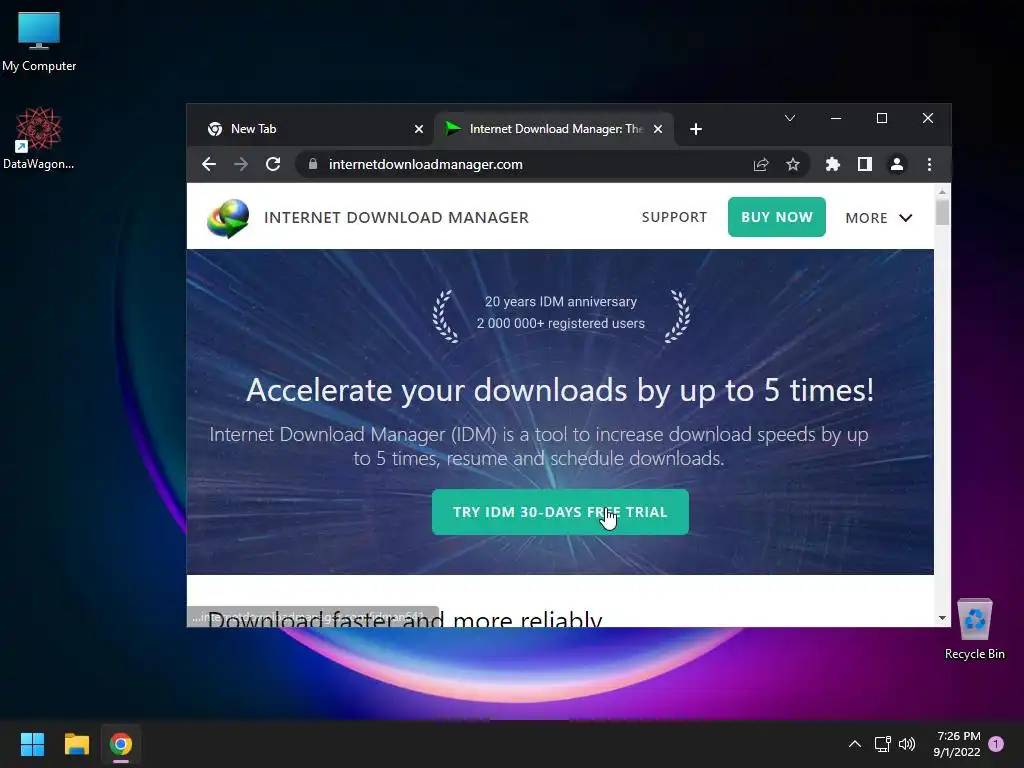Select the Recycle Bin desktop icon
Screen dimensions: 1024x768
tap(974, 630)
